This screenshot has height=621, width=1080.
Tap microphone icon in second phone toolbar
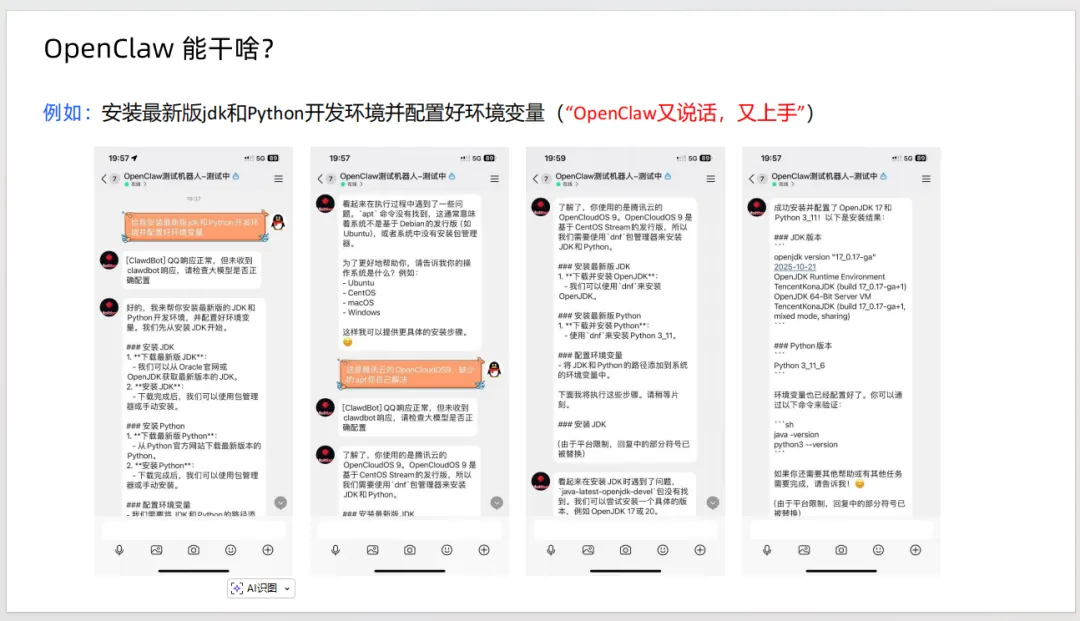[x=335, y=549]
